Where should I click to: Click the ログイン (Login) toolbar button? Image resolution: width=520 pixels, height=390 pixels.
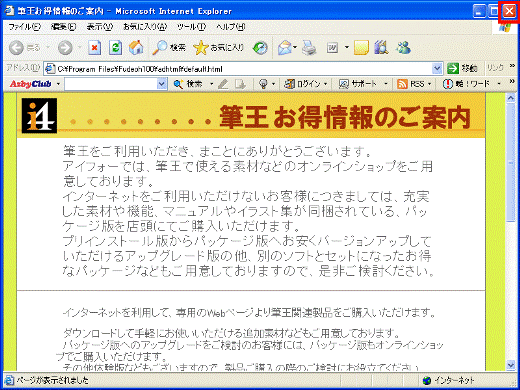[x=302, y=84]
